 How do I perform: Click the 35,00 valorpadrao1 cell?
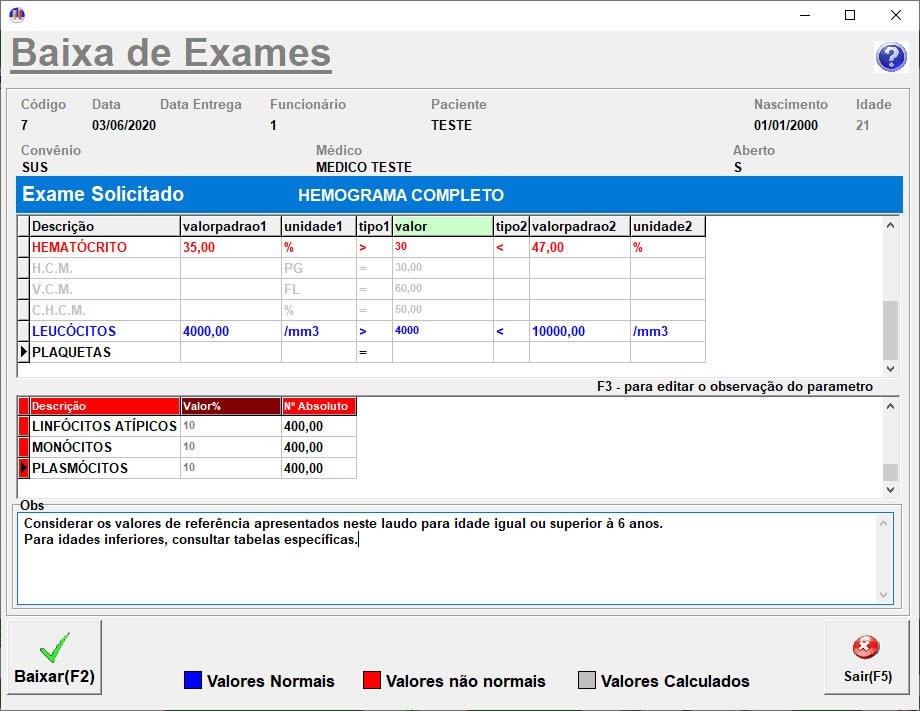click(231, 247)
